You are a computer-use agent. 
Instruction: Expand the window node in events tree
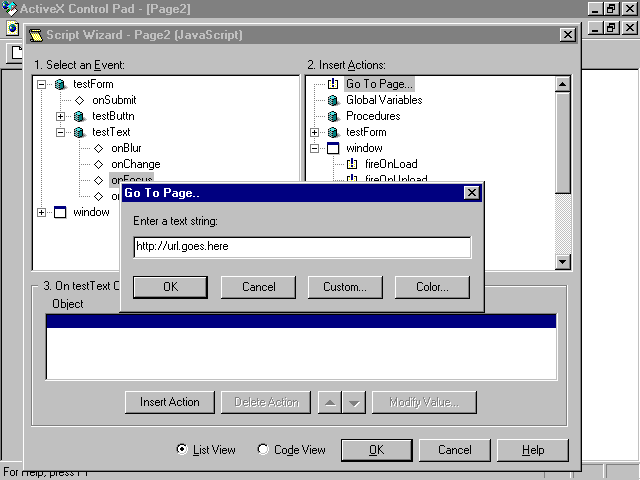42,212
